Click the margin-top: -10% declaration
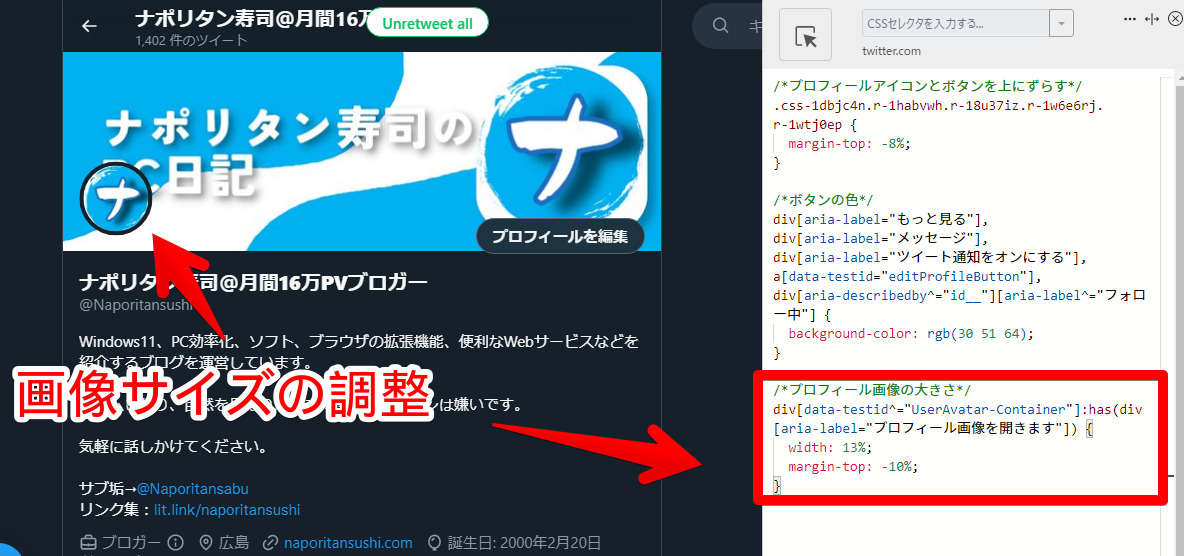 pos(853,467)
